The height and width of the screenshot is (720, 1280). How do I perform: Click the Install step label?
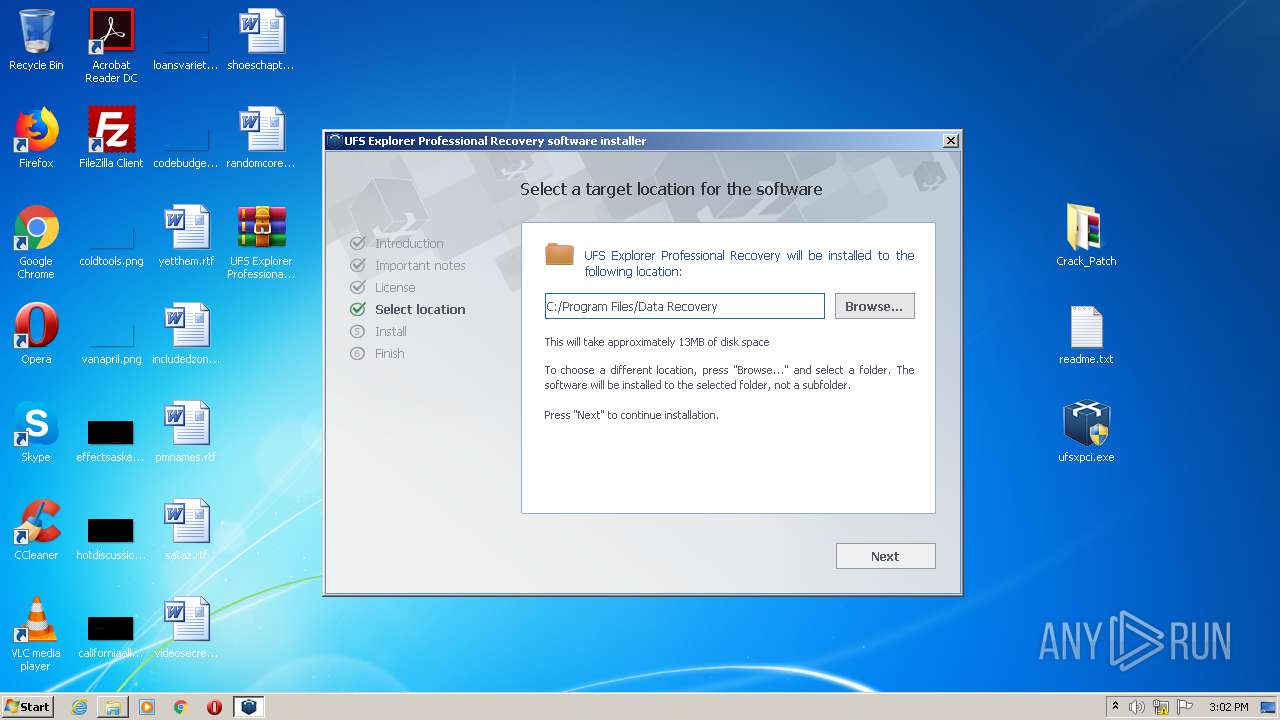[391, 331]
